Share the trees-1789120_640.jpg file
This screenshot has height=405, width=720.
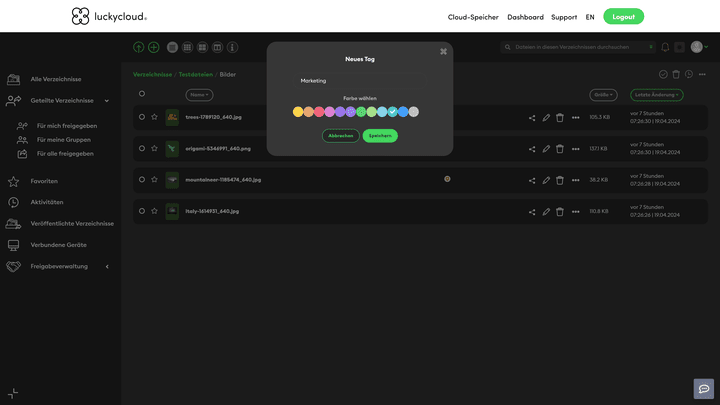tap(532, 118)
